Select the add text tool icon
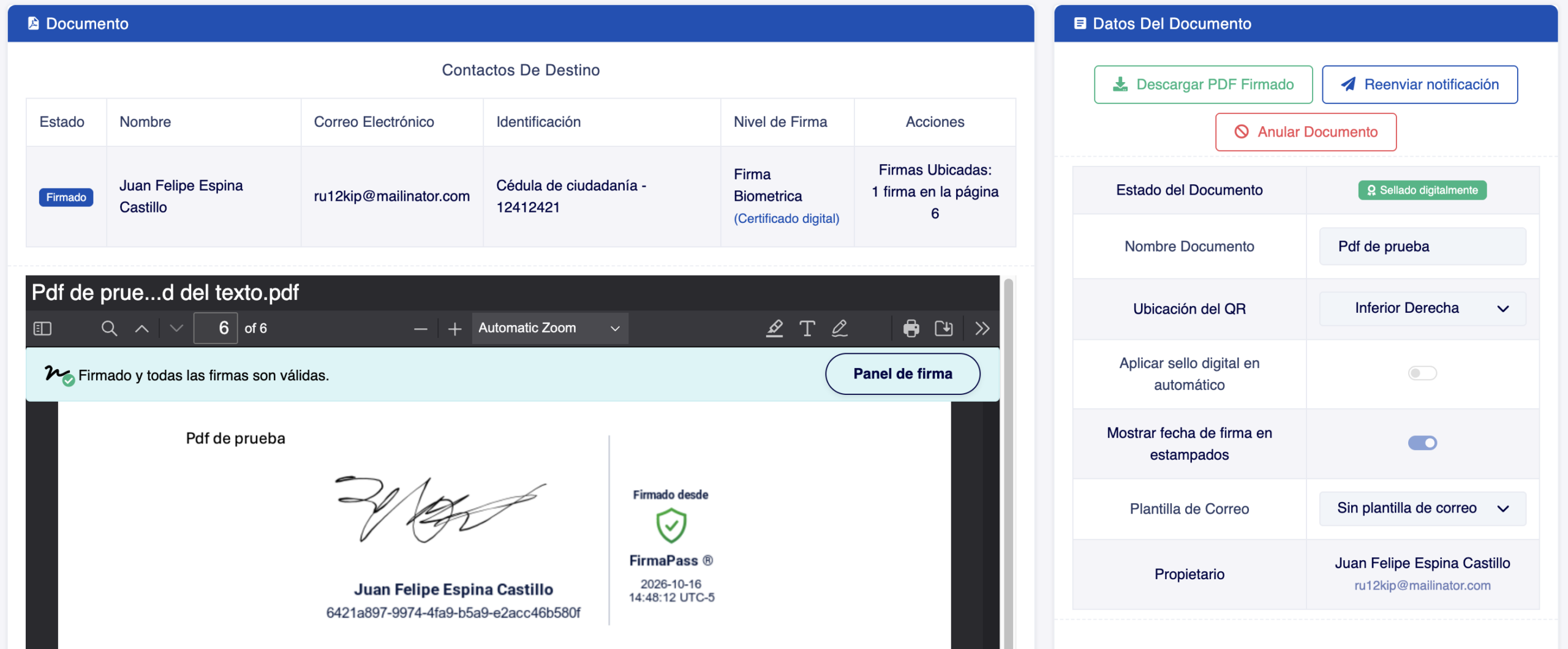Screen dimensions: 1568x649 click(807, 329)
